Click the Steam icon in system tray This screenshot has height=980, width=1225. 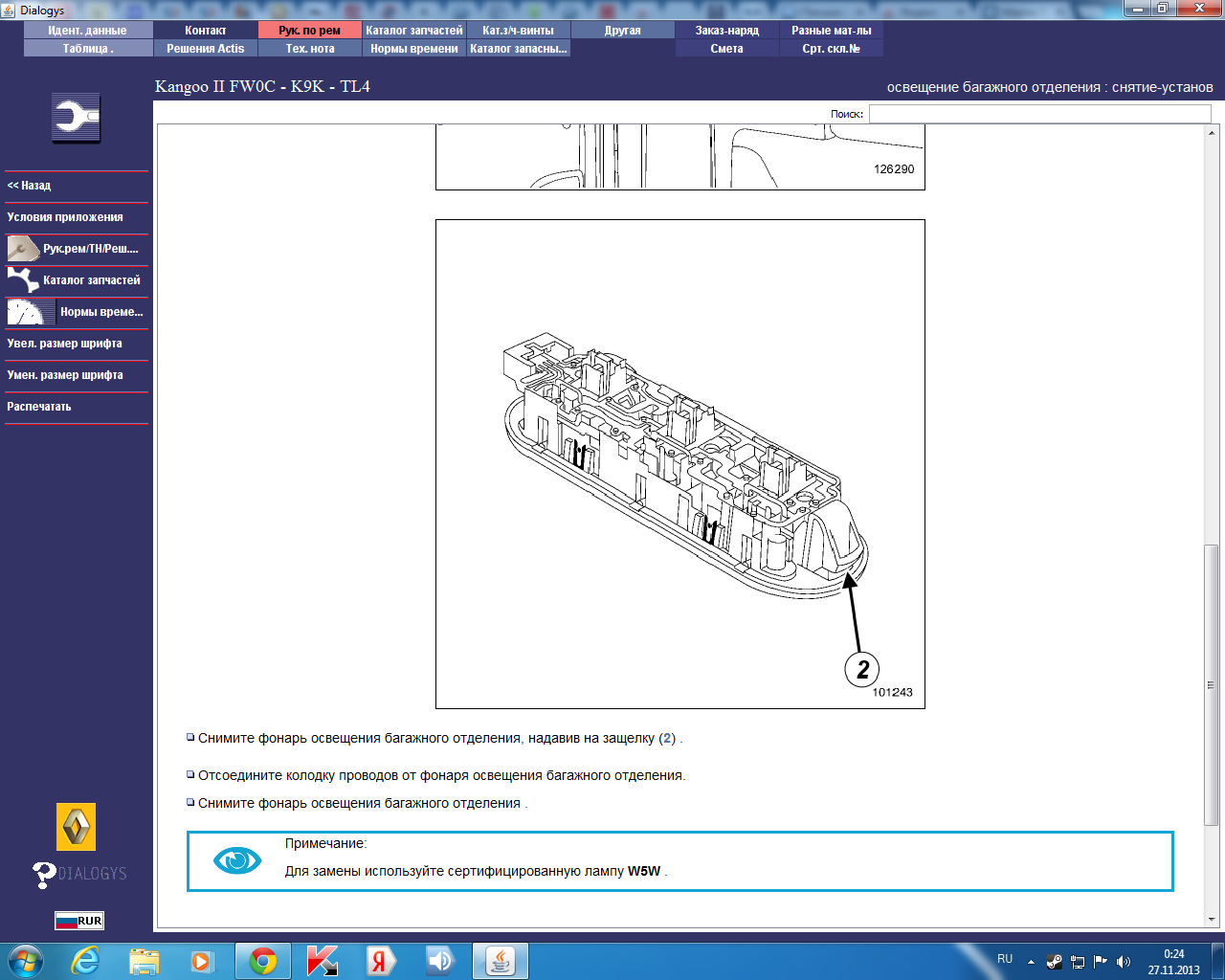click(1055, 962)
